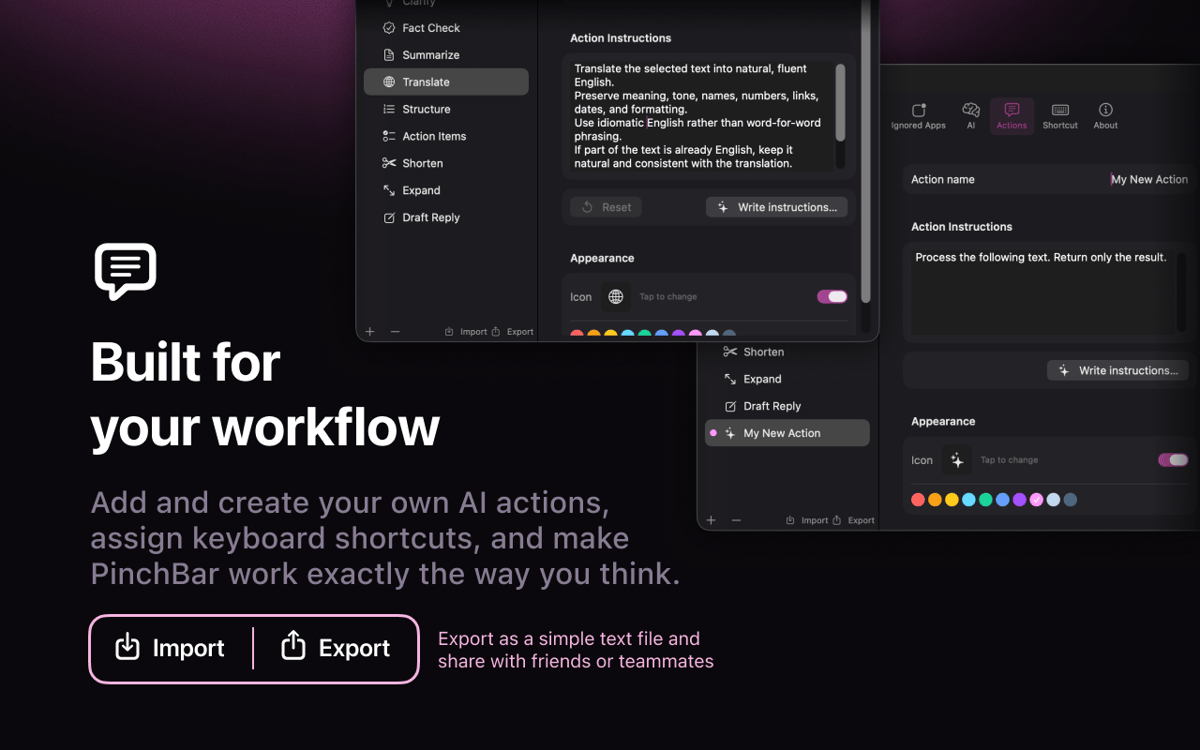The width and height of the screenshot is (1200, 750).
Task: Click the globe icon picker under Appearance
Action: 616,297
